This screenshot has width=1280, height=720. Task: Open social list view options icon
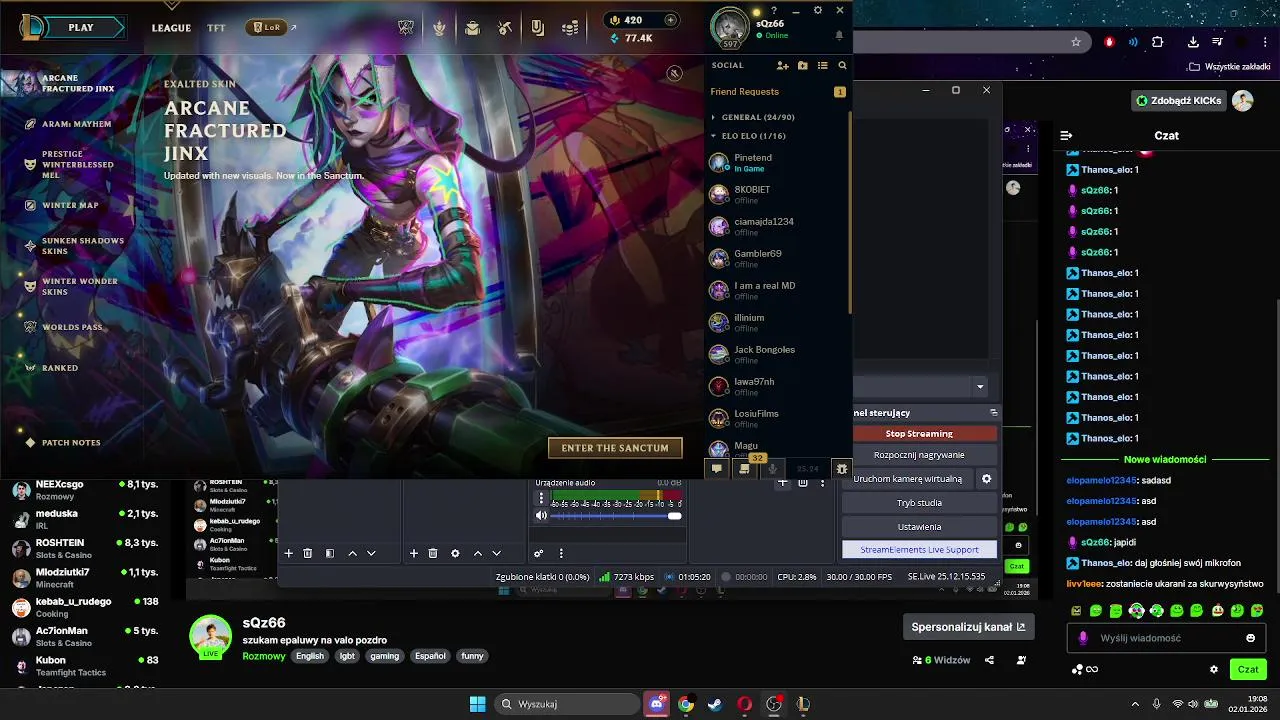(823, 65)
